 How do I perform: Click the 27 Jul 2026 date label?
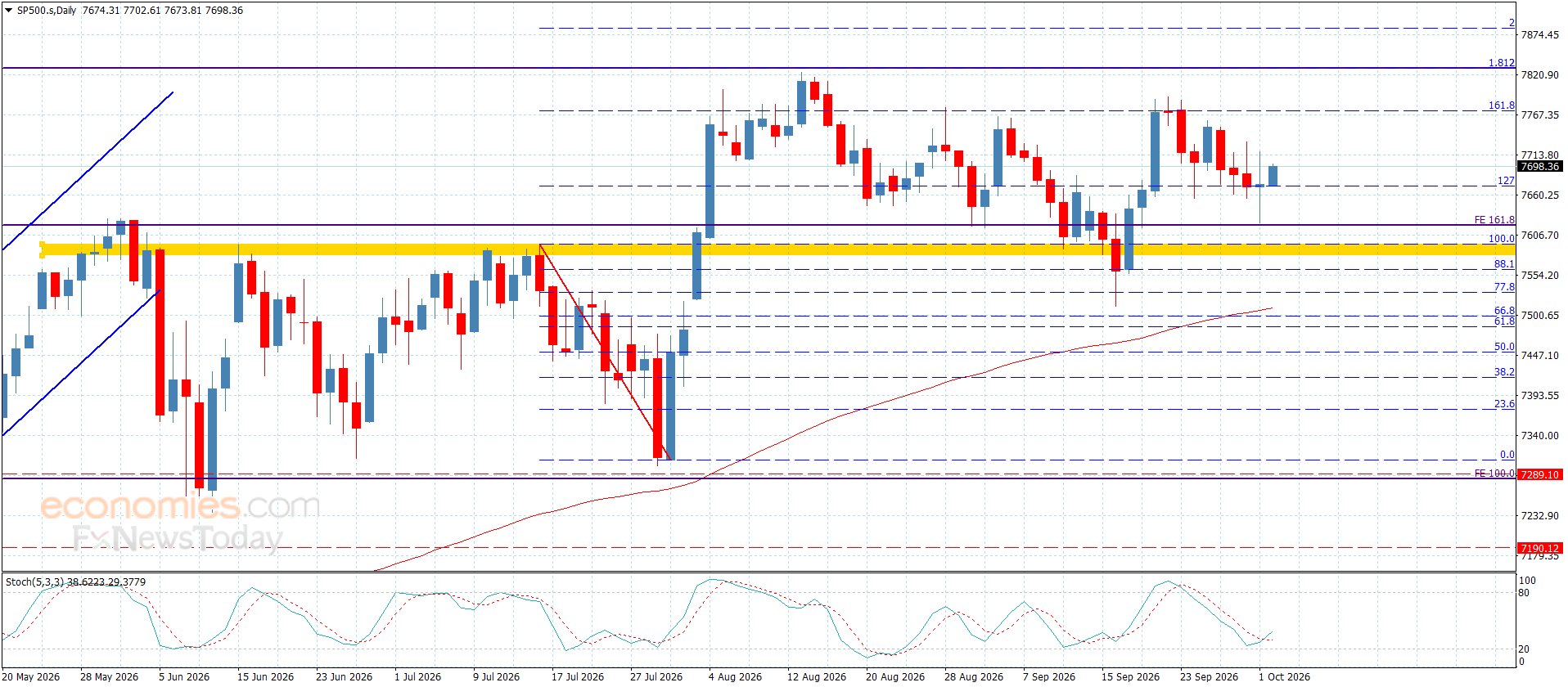[656, 676]
